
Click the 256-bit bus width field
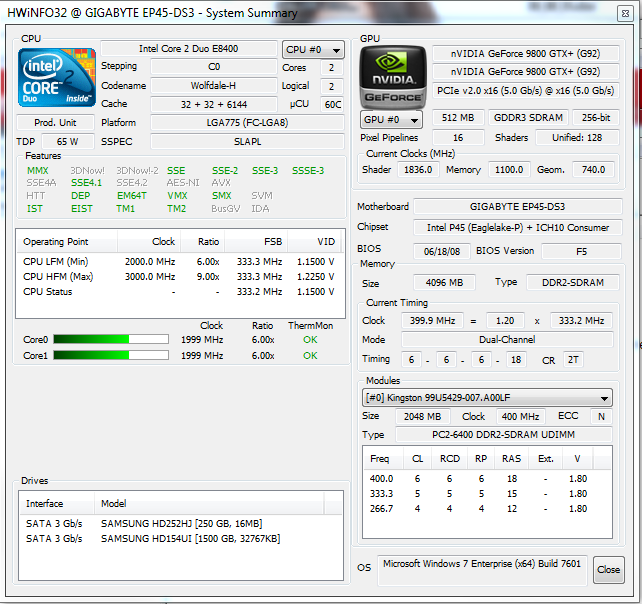pyautogui.click(x=596, y=118)
